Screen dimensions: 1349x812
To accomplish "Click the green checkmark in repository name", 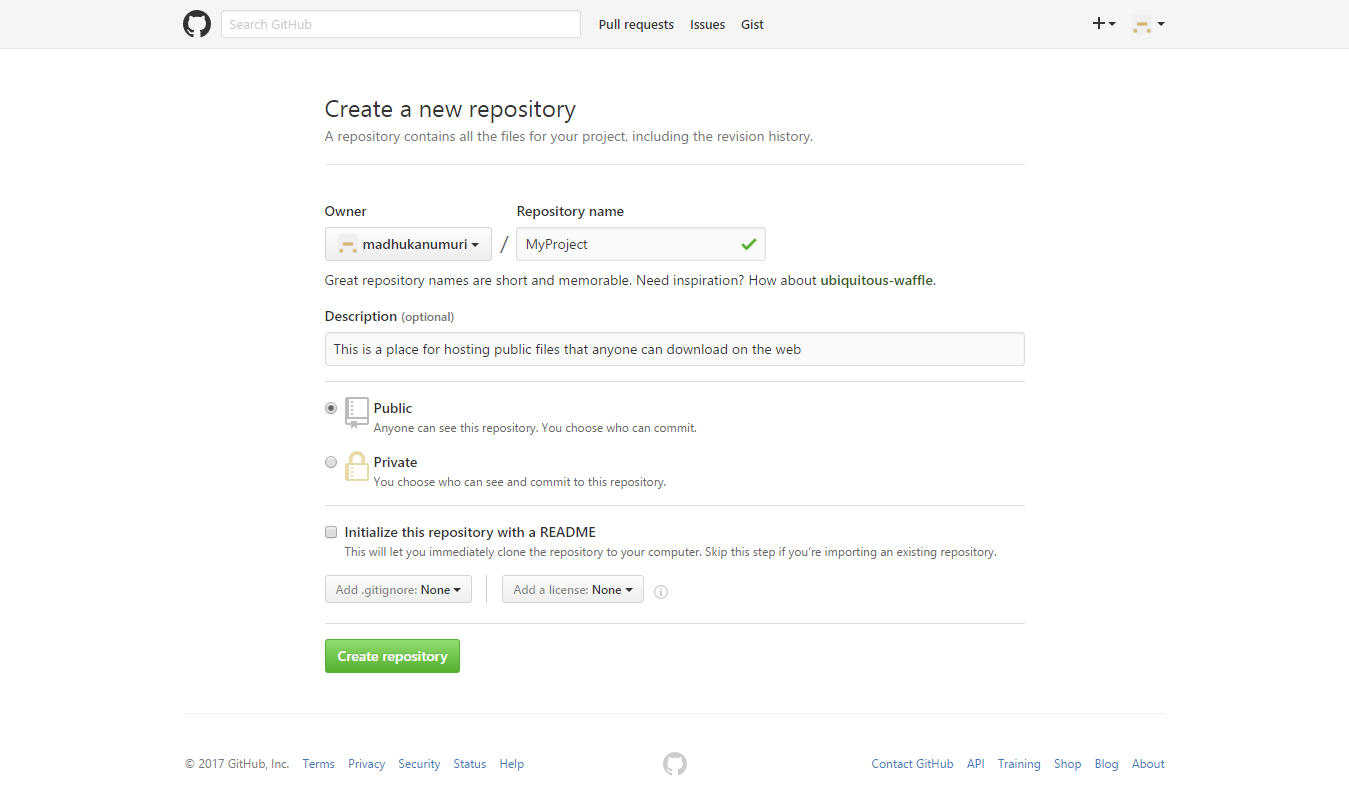I will (749, 244).
